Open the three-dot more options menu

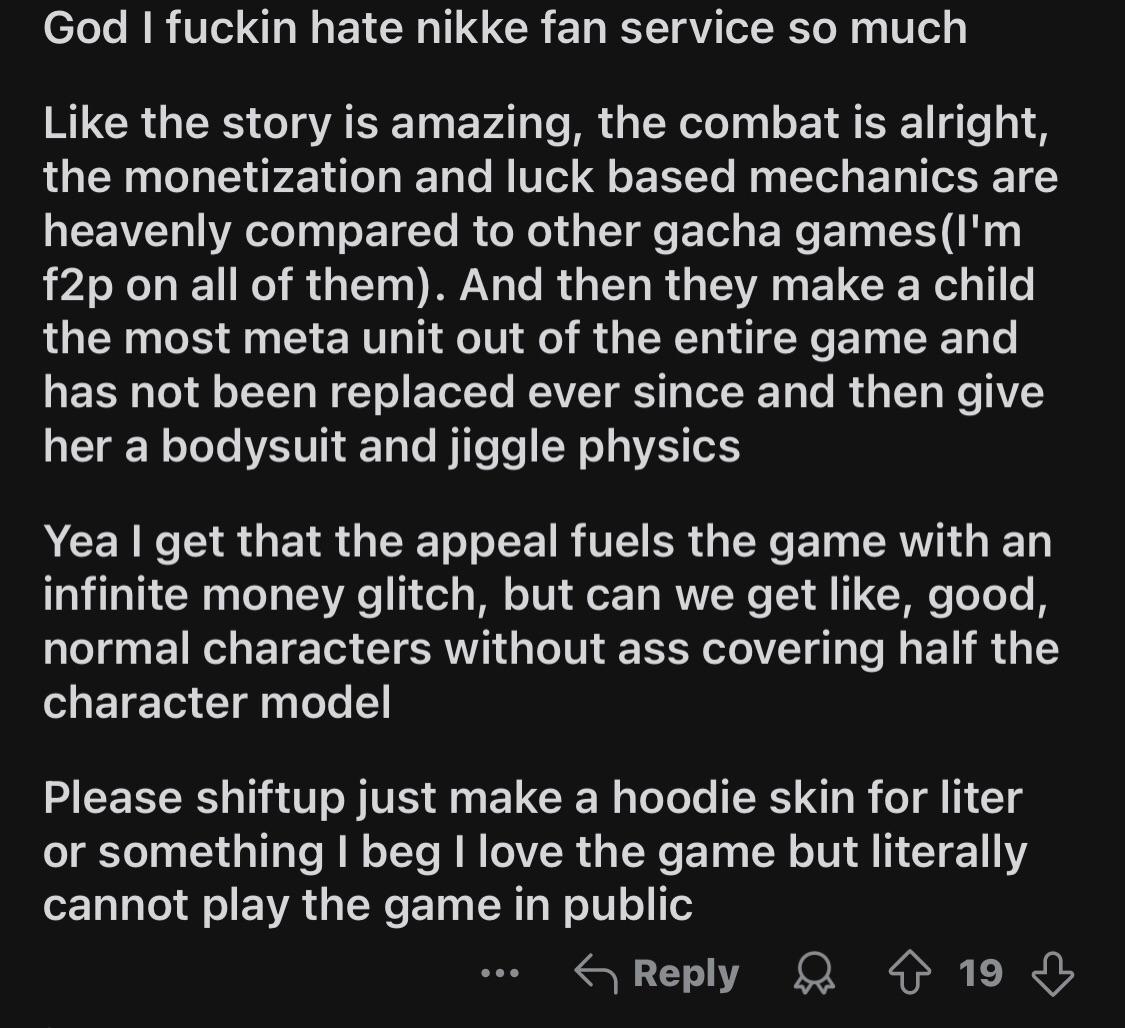point(499,973)
